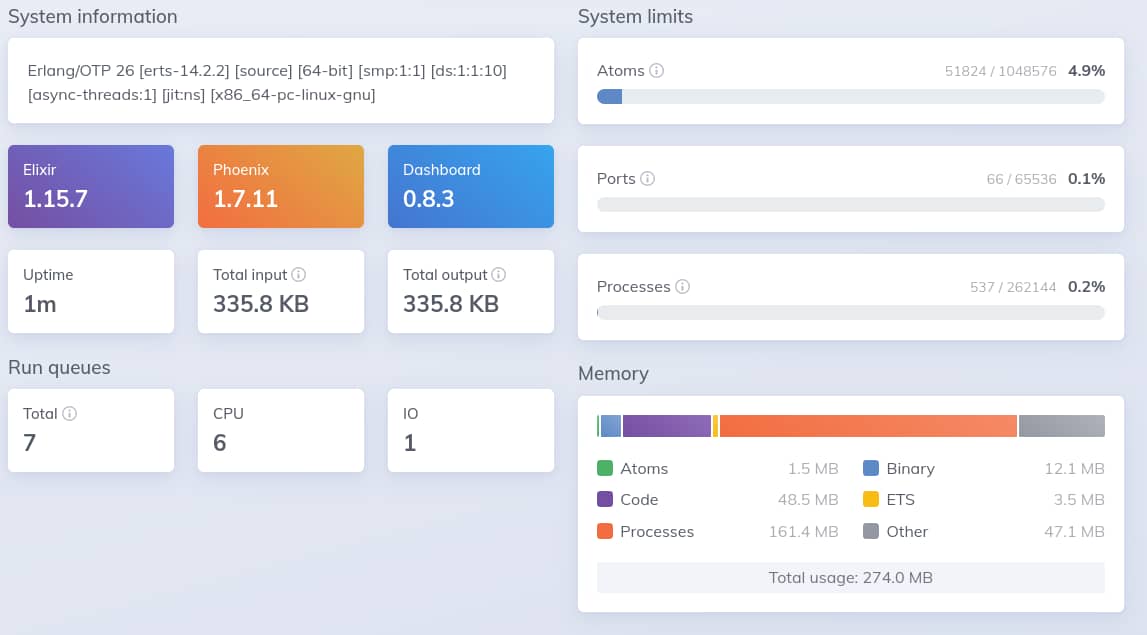The width and height of the screenshot is (1147, 635).
Task: Click the Atoms usage progress bar
Action: pos(850,97)
